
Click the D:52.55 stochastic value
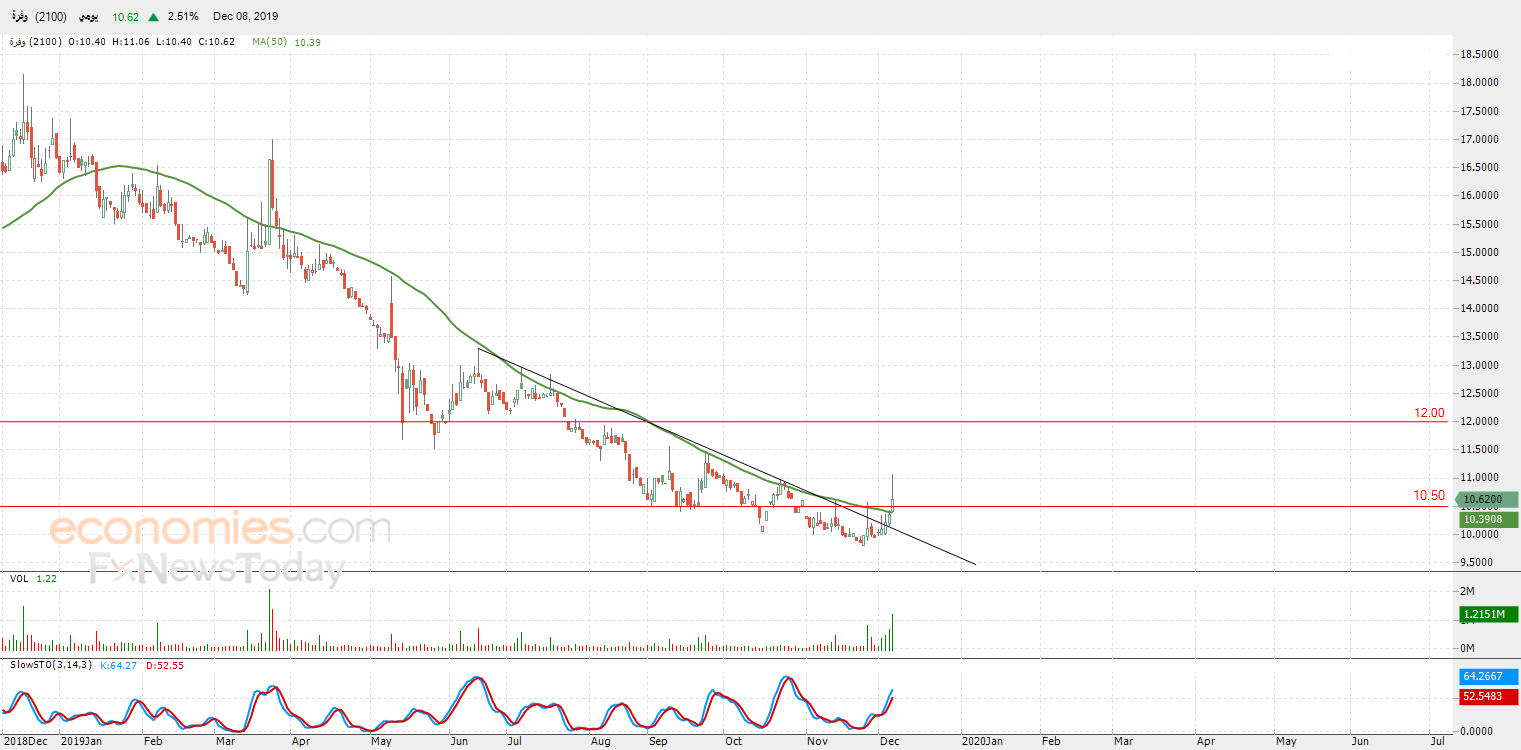click(x=165, y=664)
